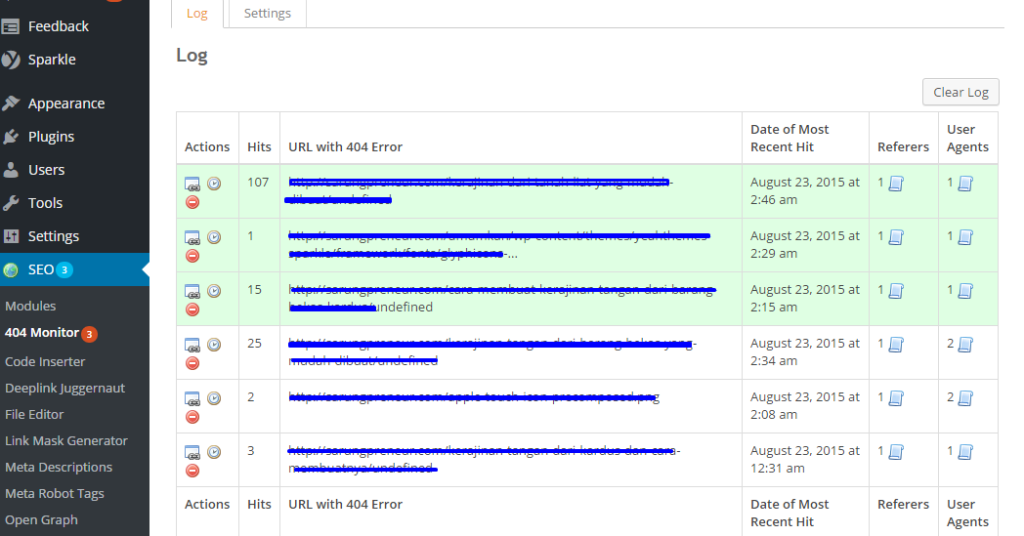
Task: Show user agents list for the 2:08 am row
Action: (x=965, y=398)
